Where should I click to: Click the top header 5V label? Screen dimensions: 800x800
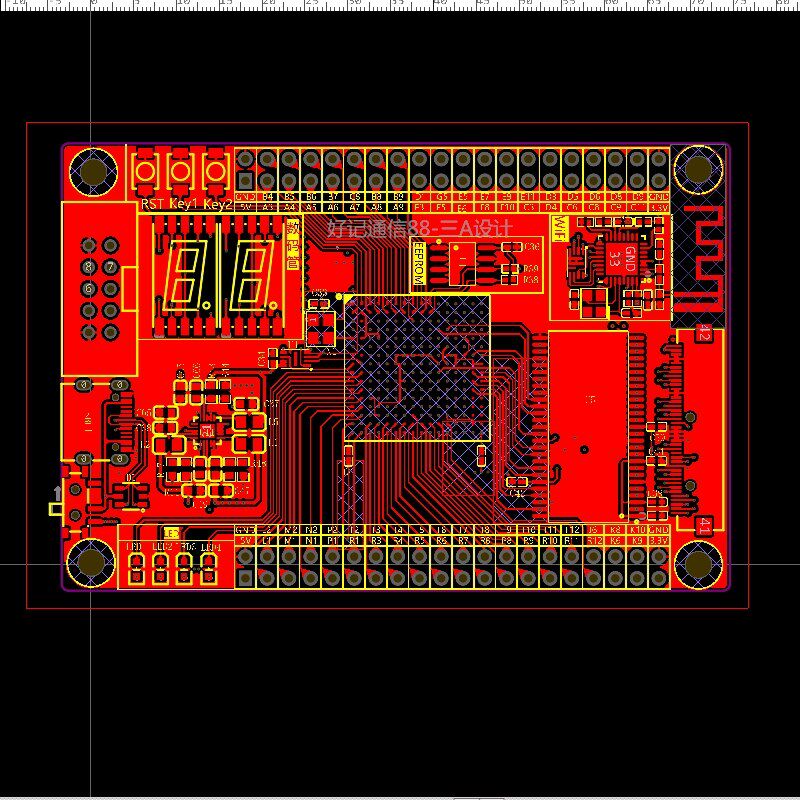pos(245,208)
